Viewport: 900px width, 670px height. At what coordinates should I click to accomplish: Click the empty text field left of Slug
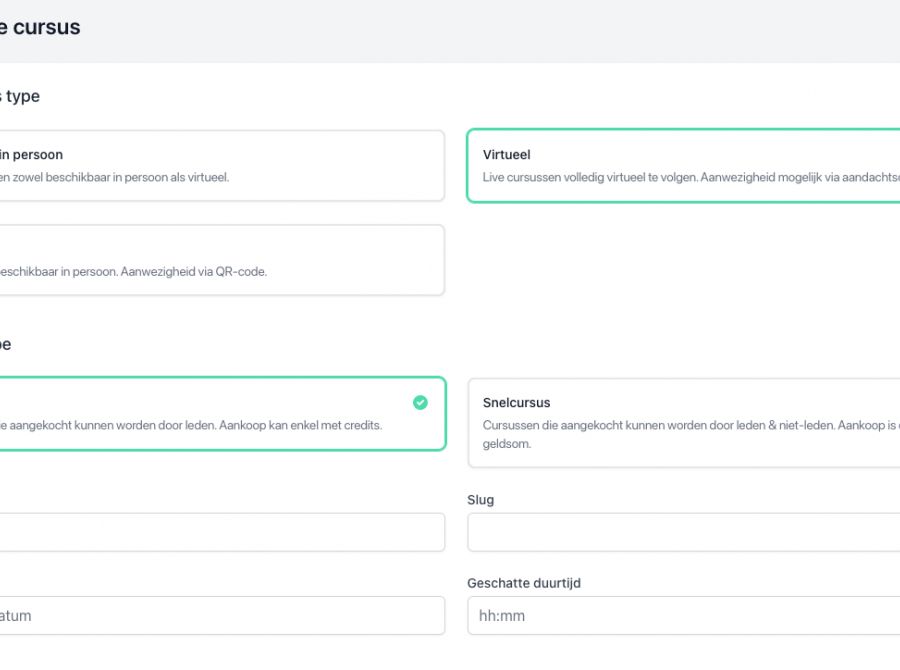click(220, 533)
